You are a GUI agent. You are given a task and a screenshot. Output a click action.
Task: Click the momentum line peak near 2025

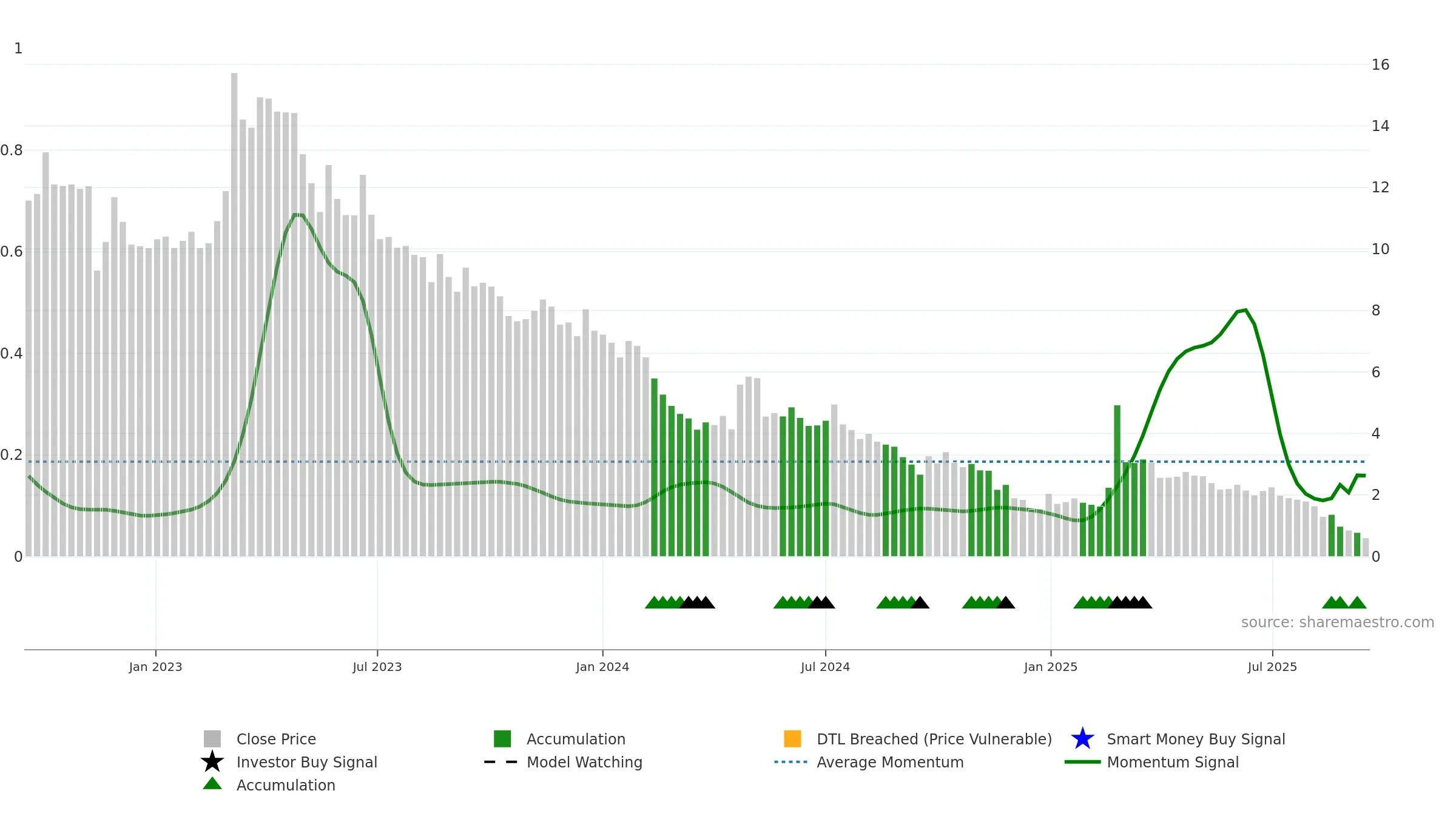(1245, 310)
